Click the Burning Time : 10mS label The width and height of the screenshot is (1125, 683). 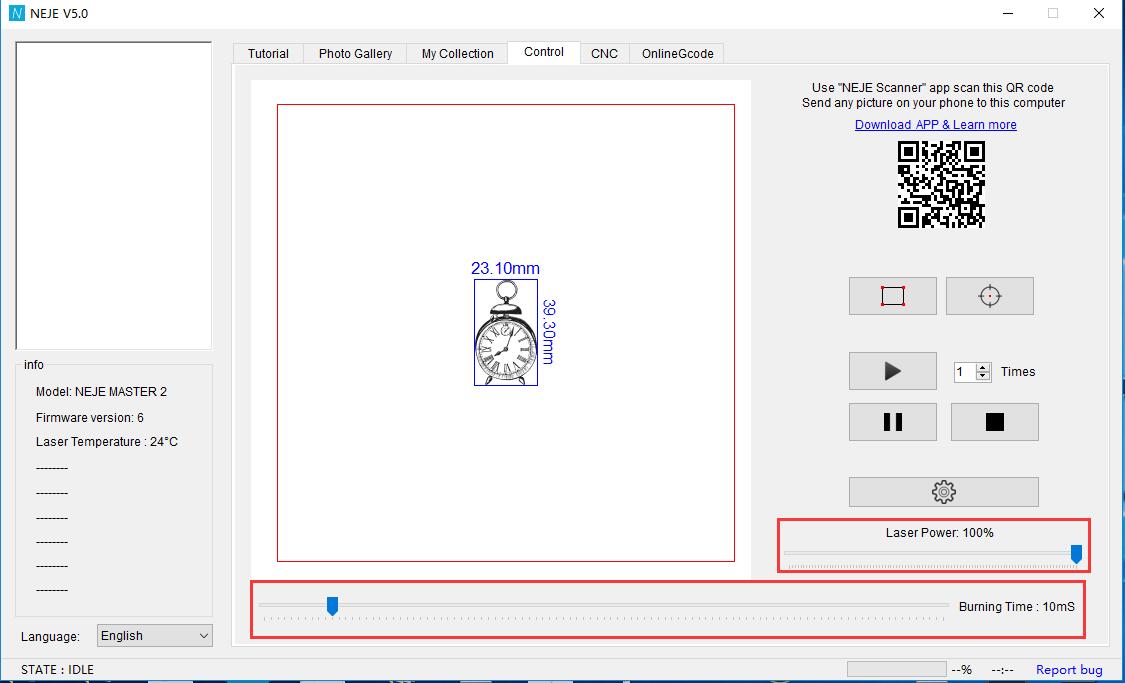(1017, 607)
